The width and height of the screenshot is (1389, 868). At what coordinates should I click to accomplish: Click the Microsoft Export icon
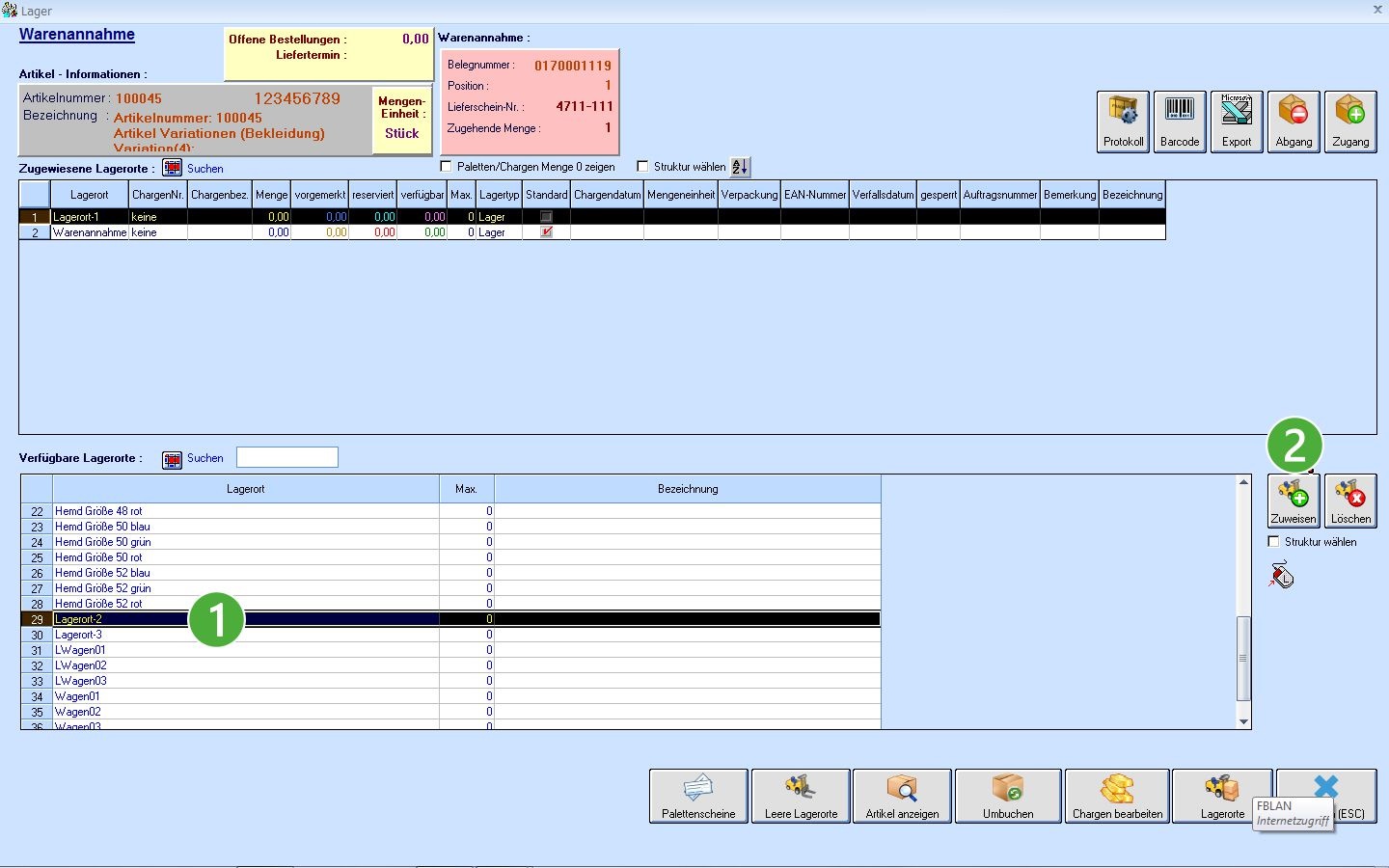coord(1237,122)
